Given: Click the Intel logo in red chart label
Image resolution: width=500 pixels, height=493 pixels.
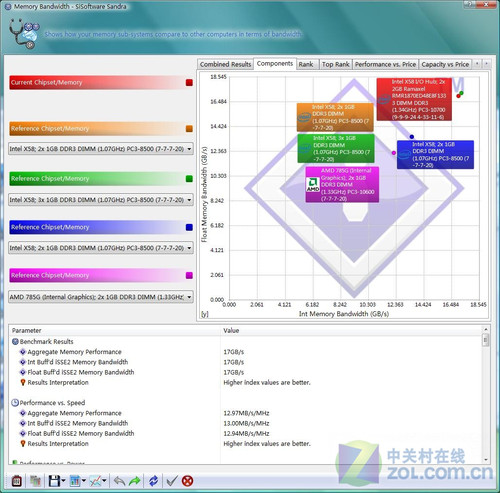Looking at the screenshot, I should pyautogui.click(x=384, y=99).
